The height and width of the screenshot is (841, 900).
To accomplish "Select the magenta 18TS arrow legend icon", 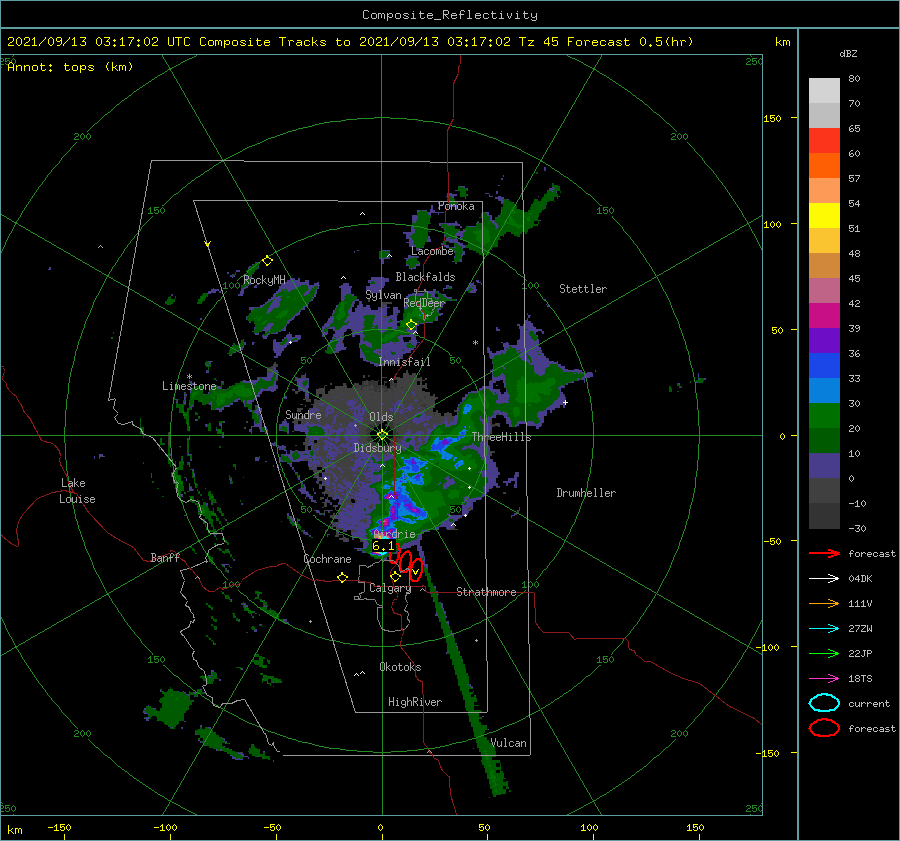I will coord(824,679).
